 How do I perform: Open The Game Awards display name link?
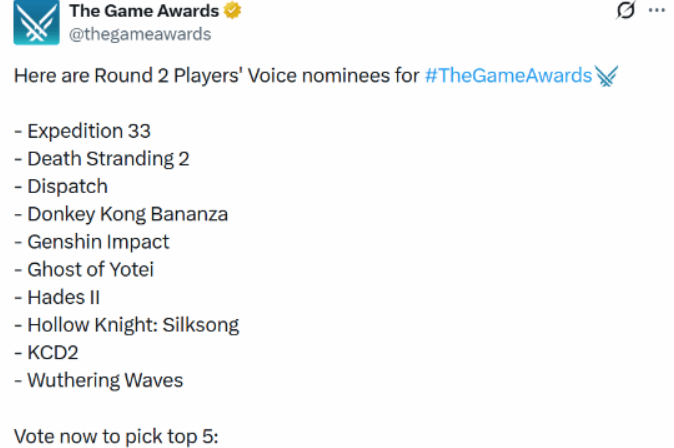(144, 12)
